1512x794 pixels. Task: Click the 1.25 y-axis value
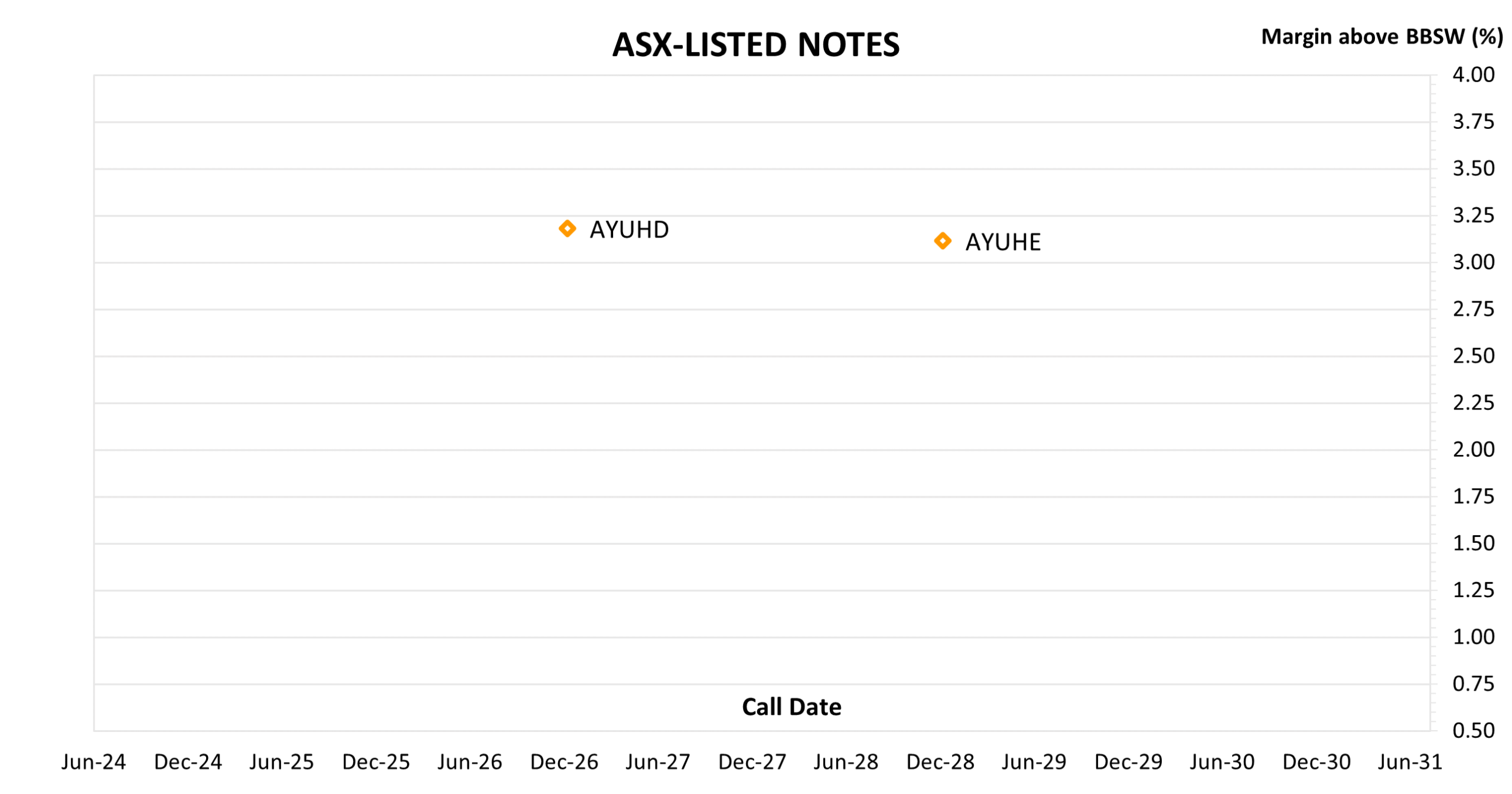click(x=1474, y=590)
